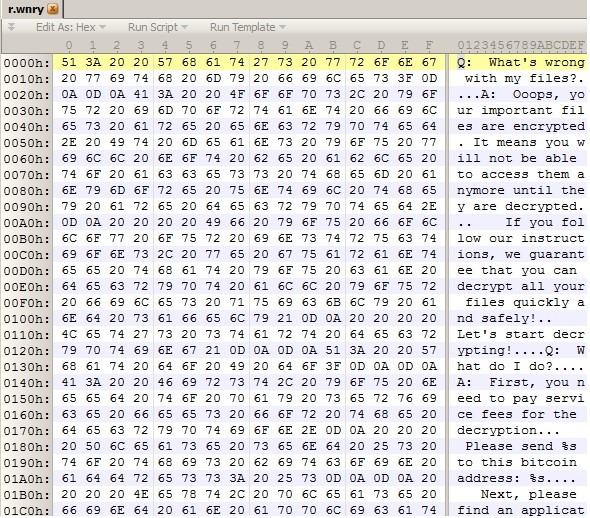
Task: Select column header F in hex ruler
Action: tap(429, 46)
